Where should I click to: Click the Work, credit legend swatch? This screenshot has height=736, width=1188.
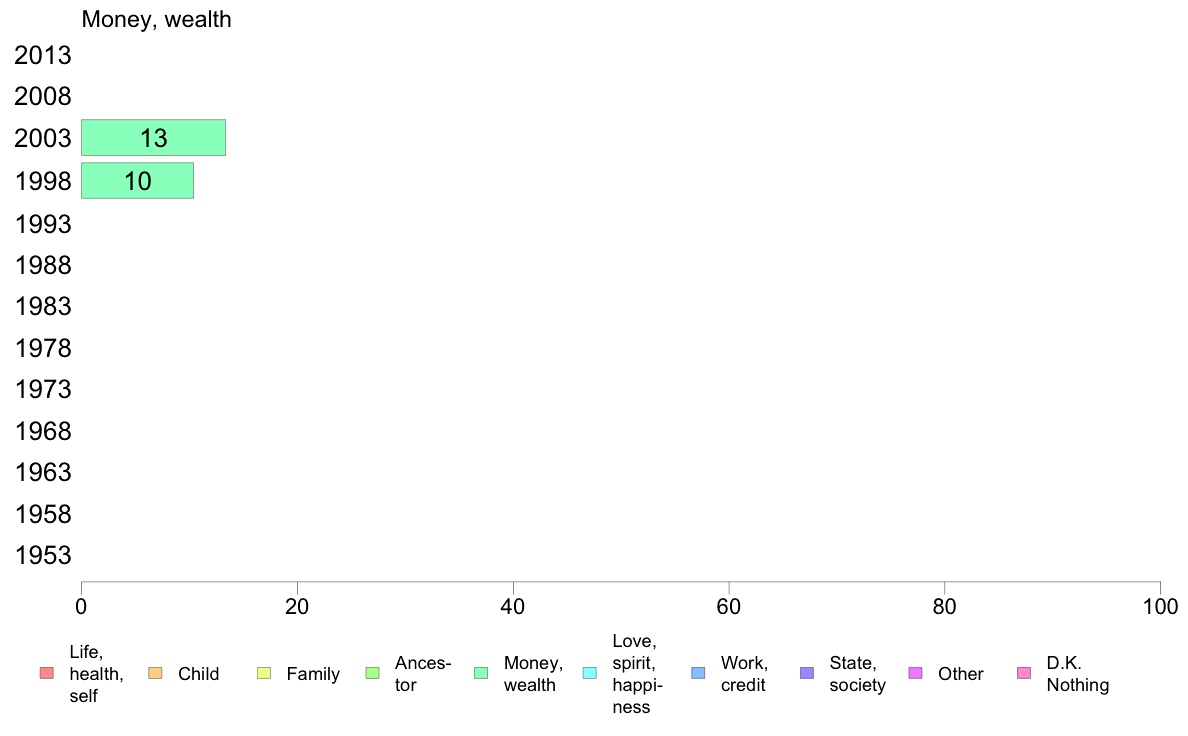699,673
